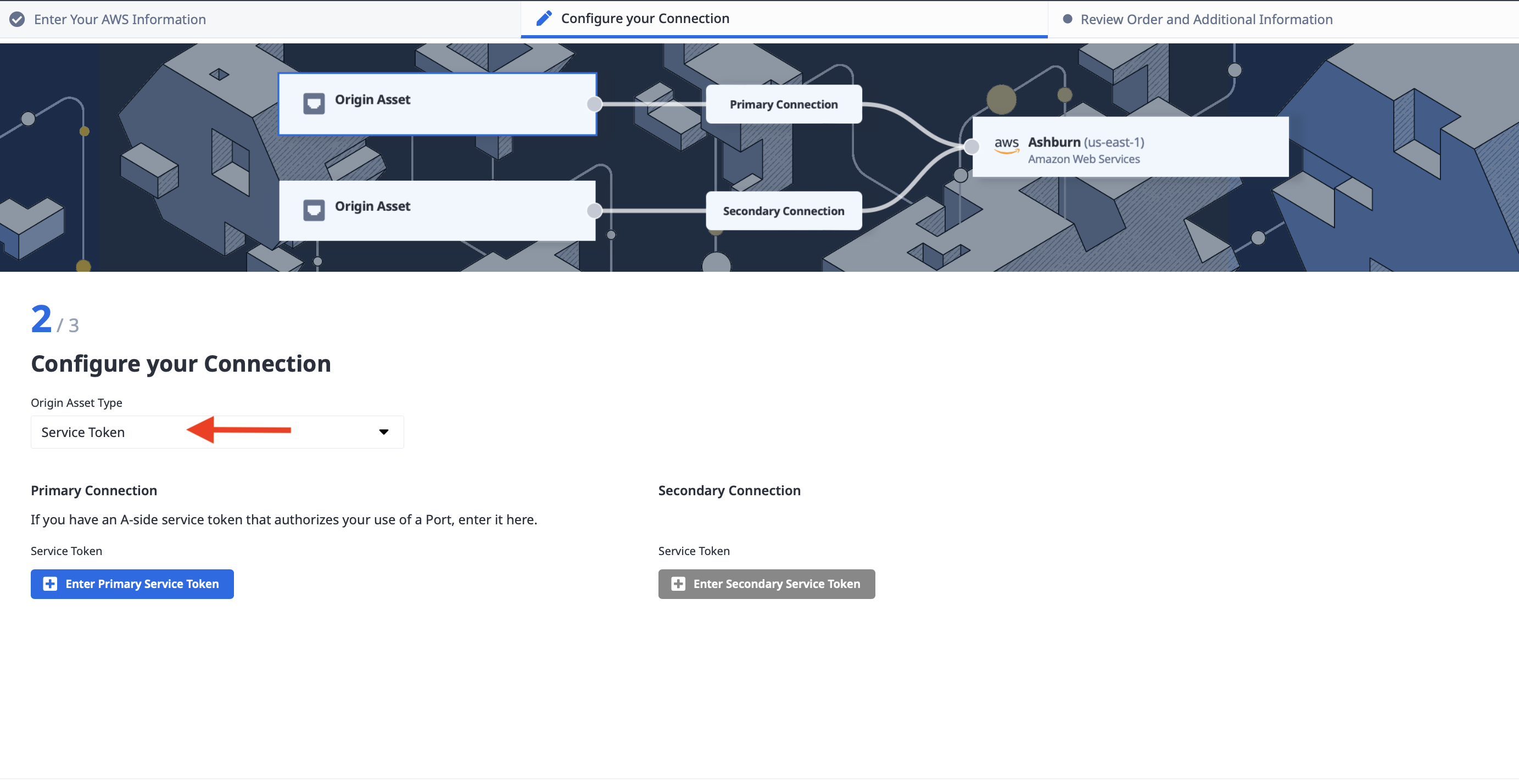Click the Secondary Connection node icon

pos(783,210)
